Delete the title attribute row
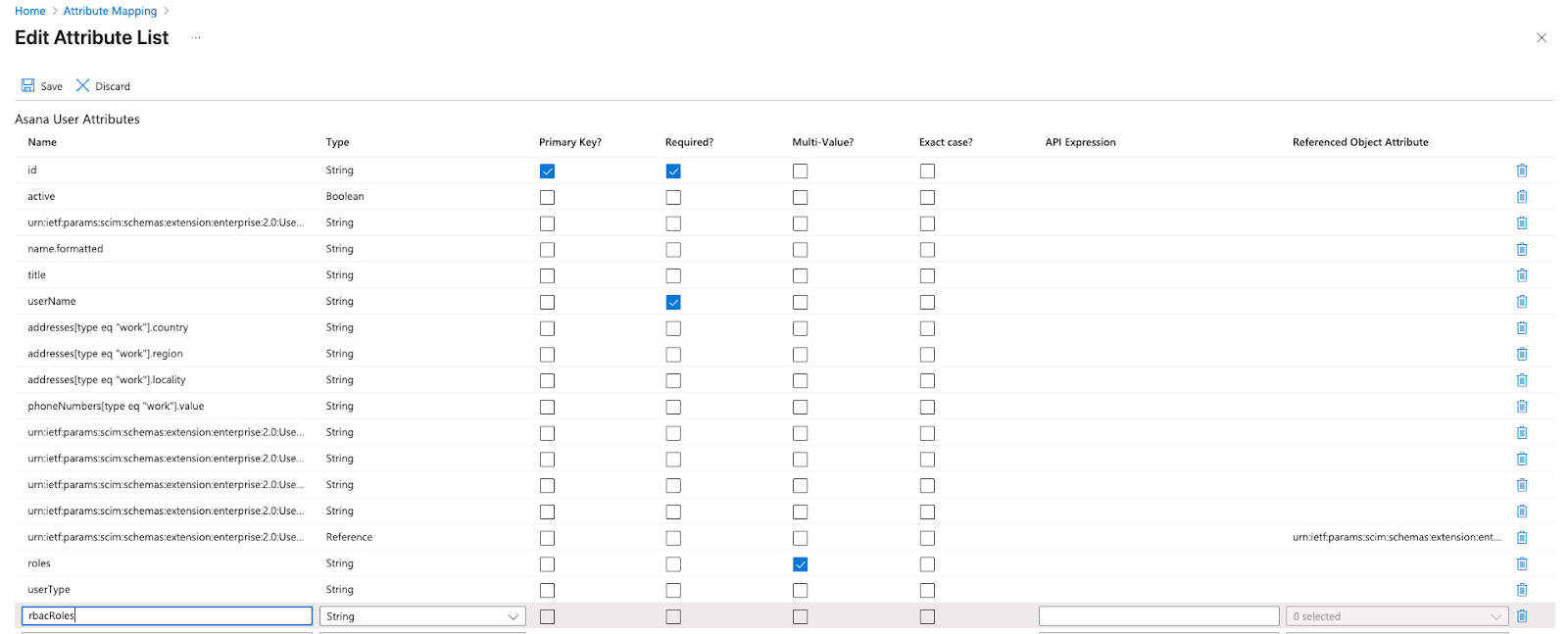The height and width of the screenshot is (634, 1568). (1522, 275)
